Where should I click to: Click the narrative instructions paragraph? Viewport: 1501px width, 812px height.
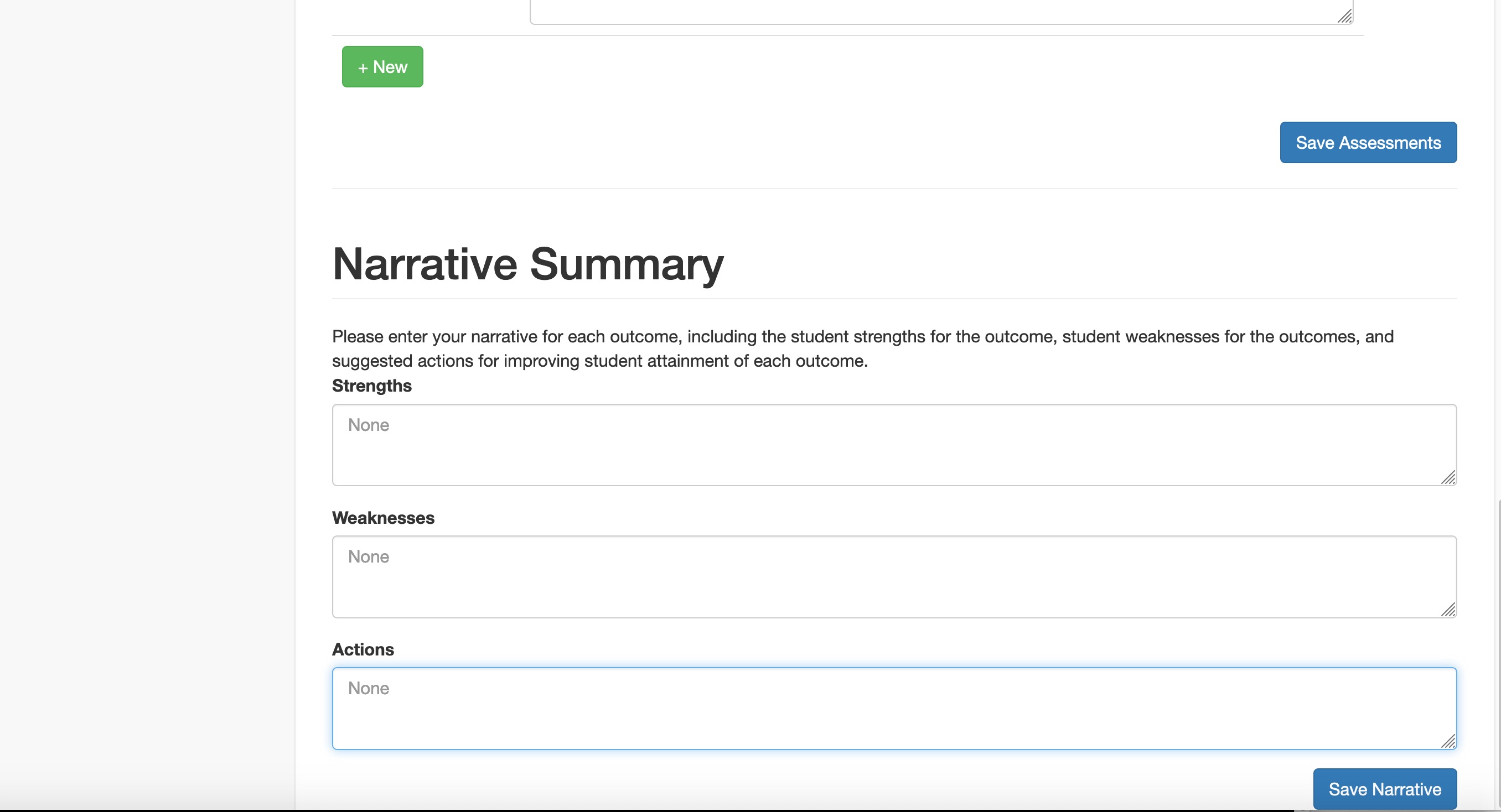click(x=863, y=348)
